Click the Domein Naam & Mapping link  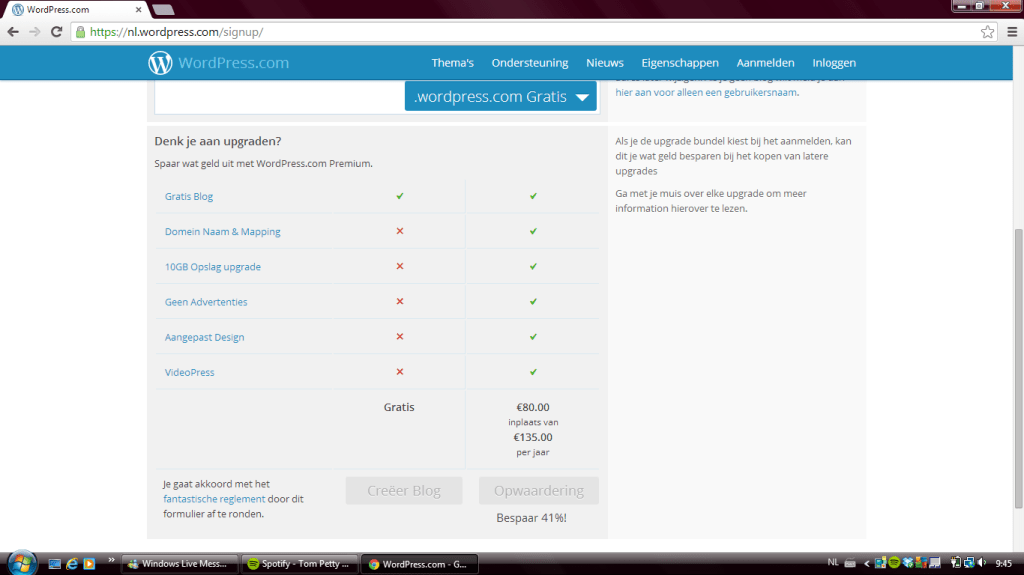click(222, 232)
